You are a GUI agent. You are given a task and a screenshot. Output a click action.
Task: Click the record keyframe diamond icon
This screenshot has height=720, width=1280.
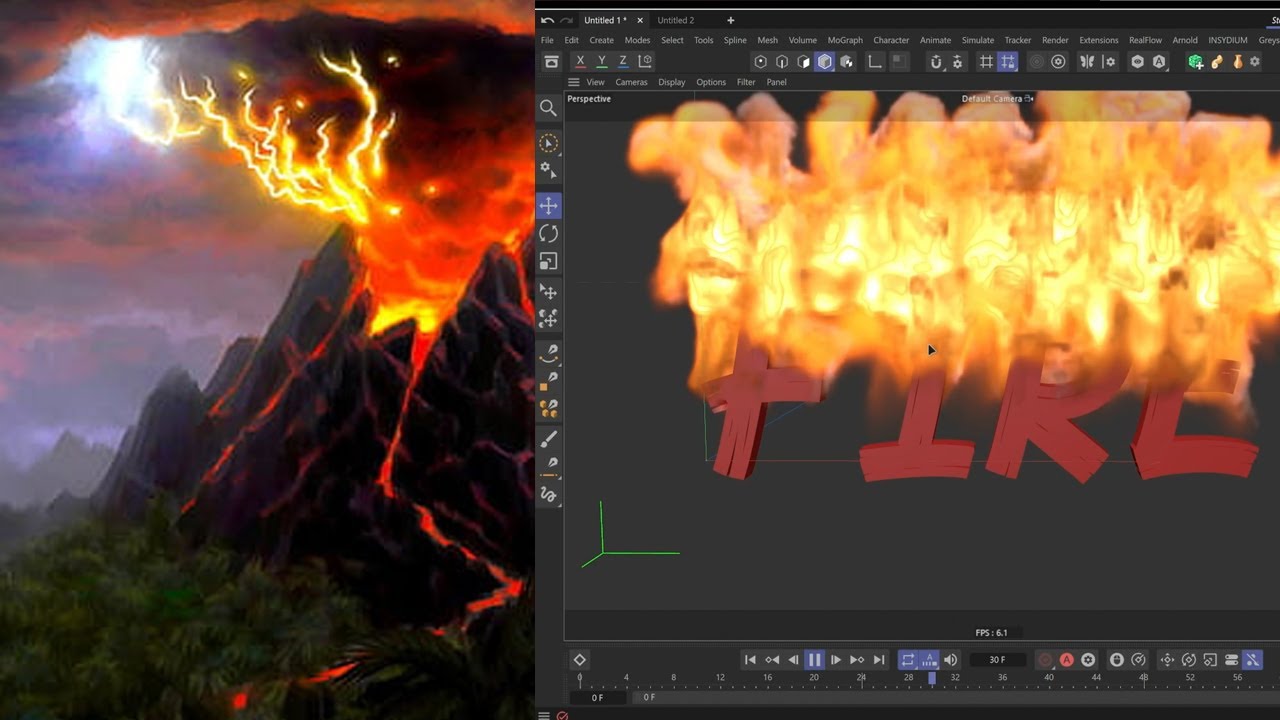coord(579,660)
